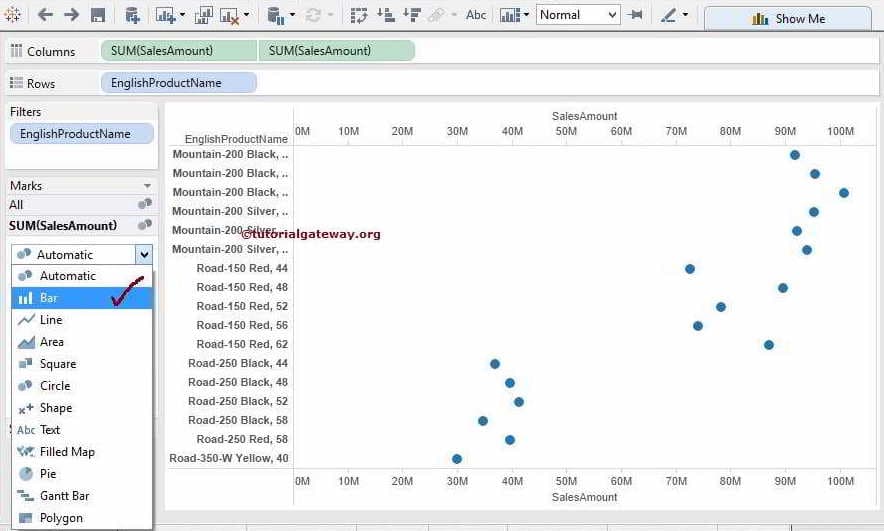The width and height of the screenshot is (884, 531).
Task: Click the Road-150 Red, 62 row label
Action: (242, 344)
